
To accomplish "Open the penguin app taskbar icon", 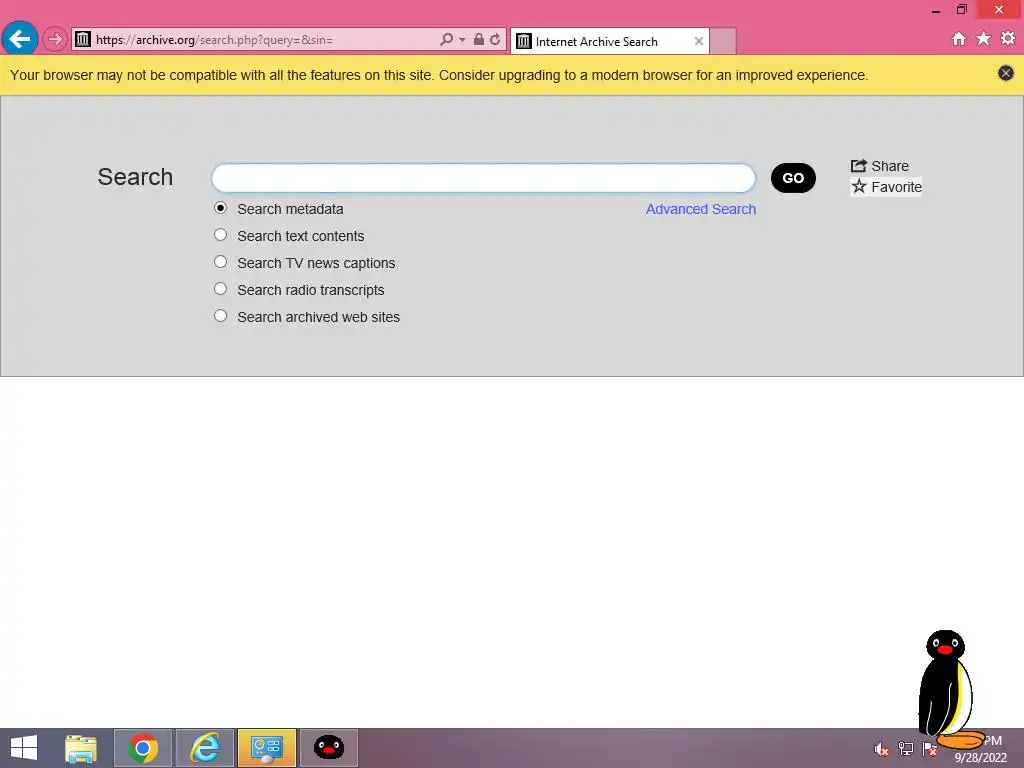I will coord(328,748).
